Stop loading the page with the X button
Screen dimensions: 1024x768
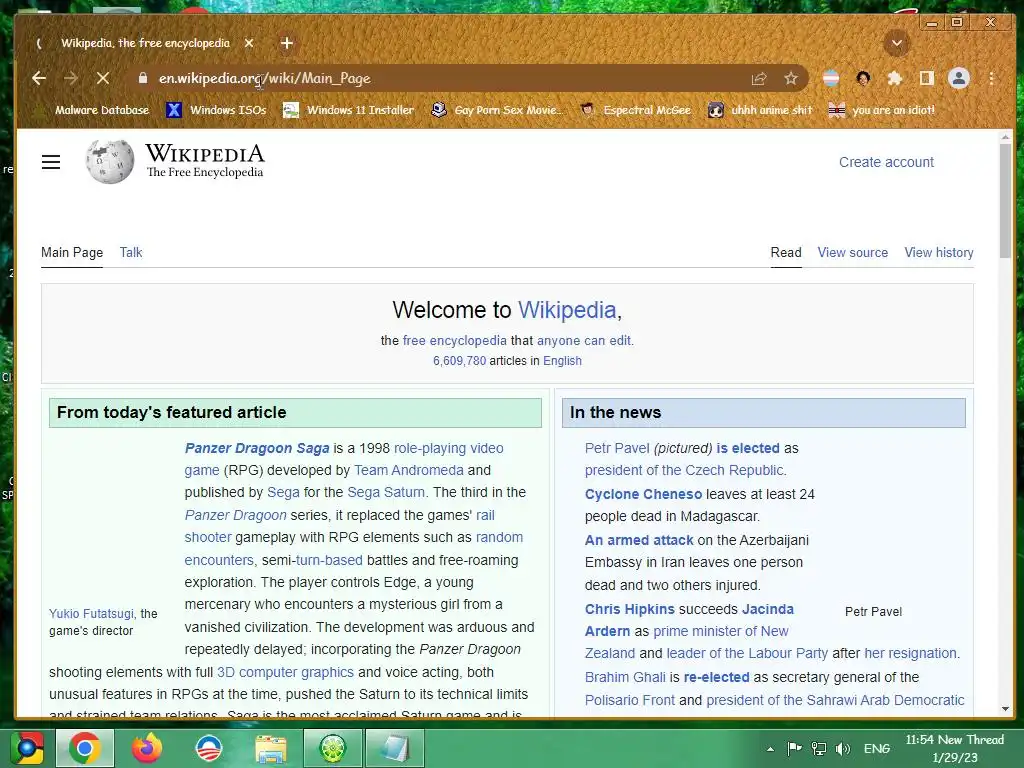(103, 78)
